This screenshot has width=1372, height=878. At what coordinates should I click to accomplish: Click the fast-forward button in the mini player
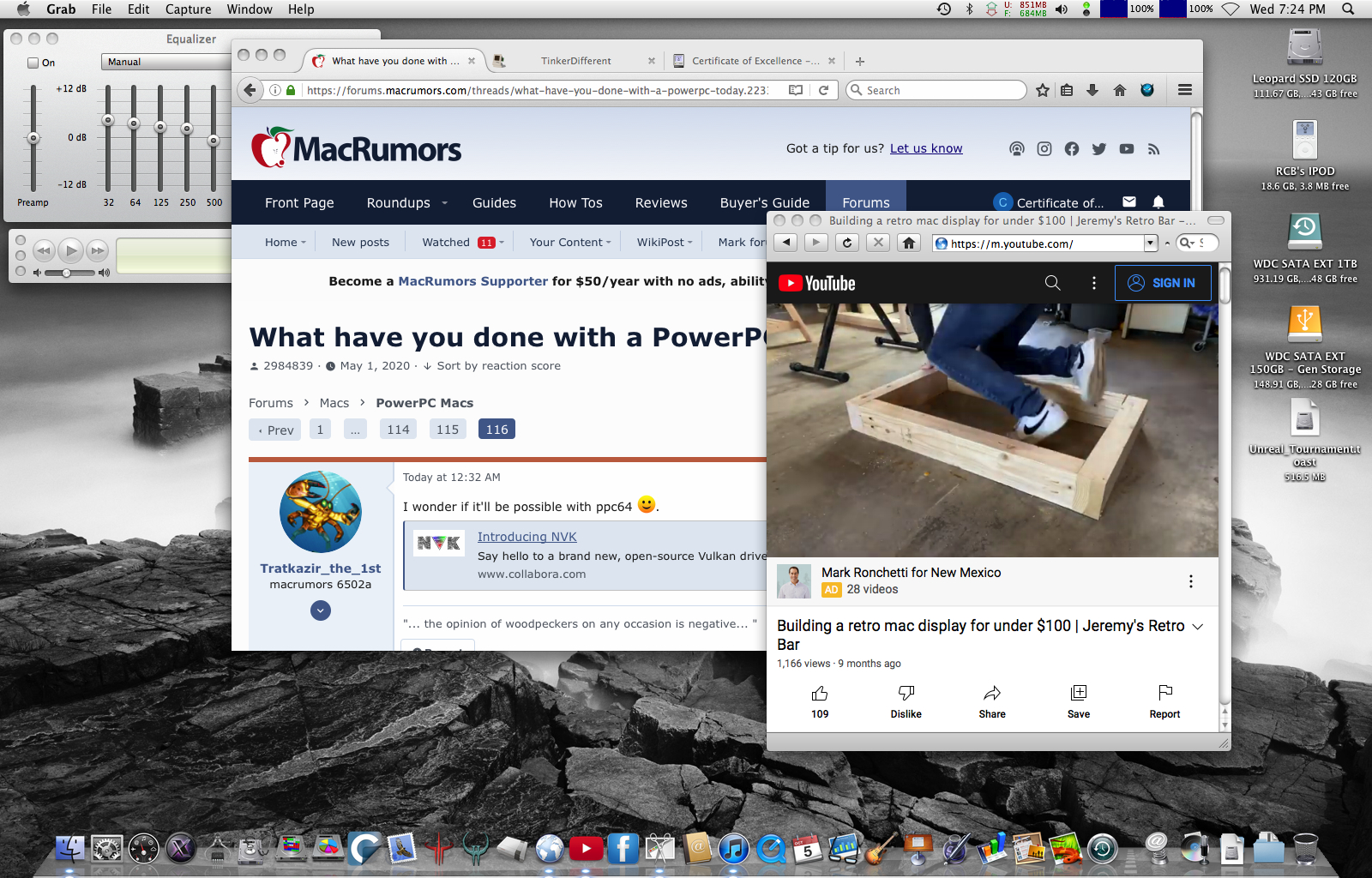(99, 250)
